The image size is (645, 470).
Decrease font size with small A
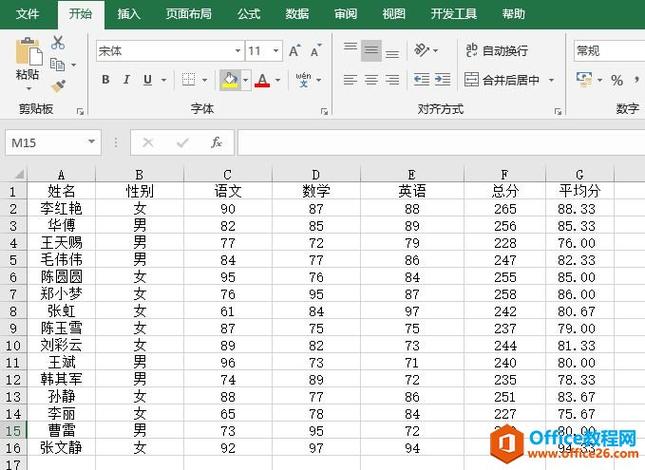tap(316, 51)
